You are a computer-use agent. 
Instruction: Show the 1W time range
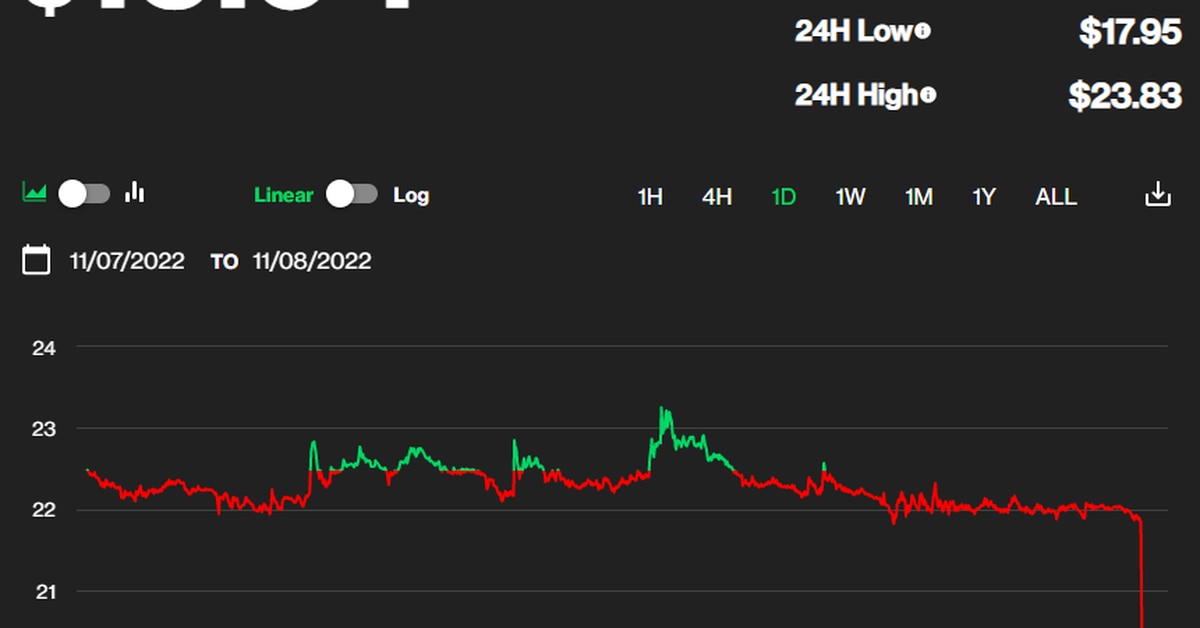[x=850, y=197]
